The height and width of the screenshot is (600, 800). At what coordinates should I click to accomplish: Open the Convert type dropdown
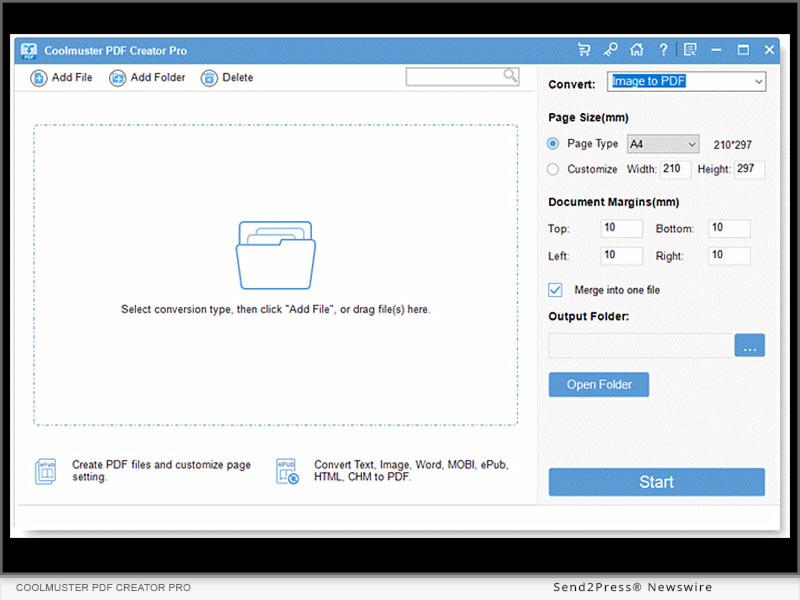pyautogui.click(x=687, y=82)
